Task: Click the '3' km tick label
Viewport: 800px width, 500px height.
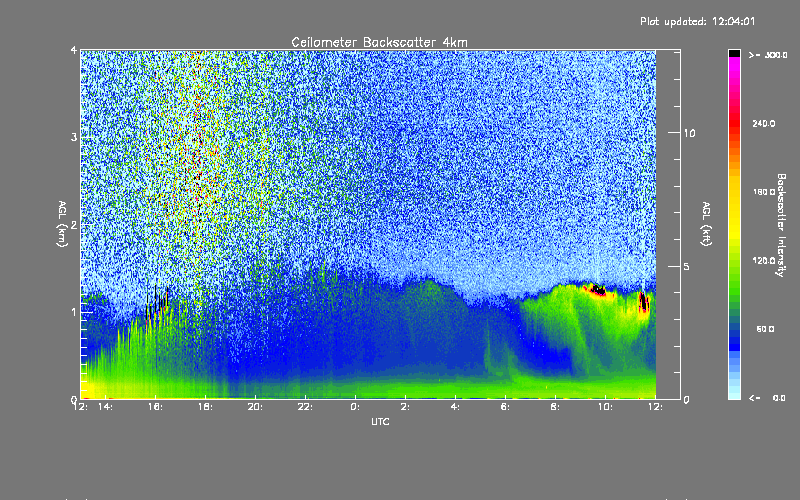Action: click(74, 138)
